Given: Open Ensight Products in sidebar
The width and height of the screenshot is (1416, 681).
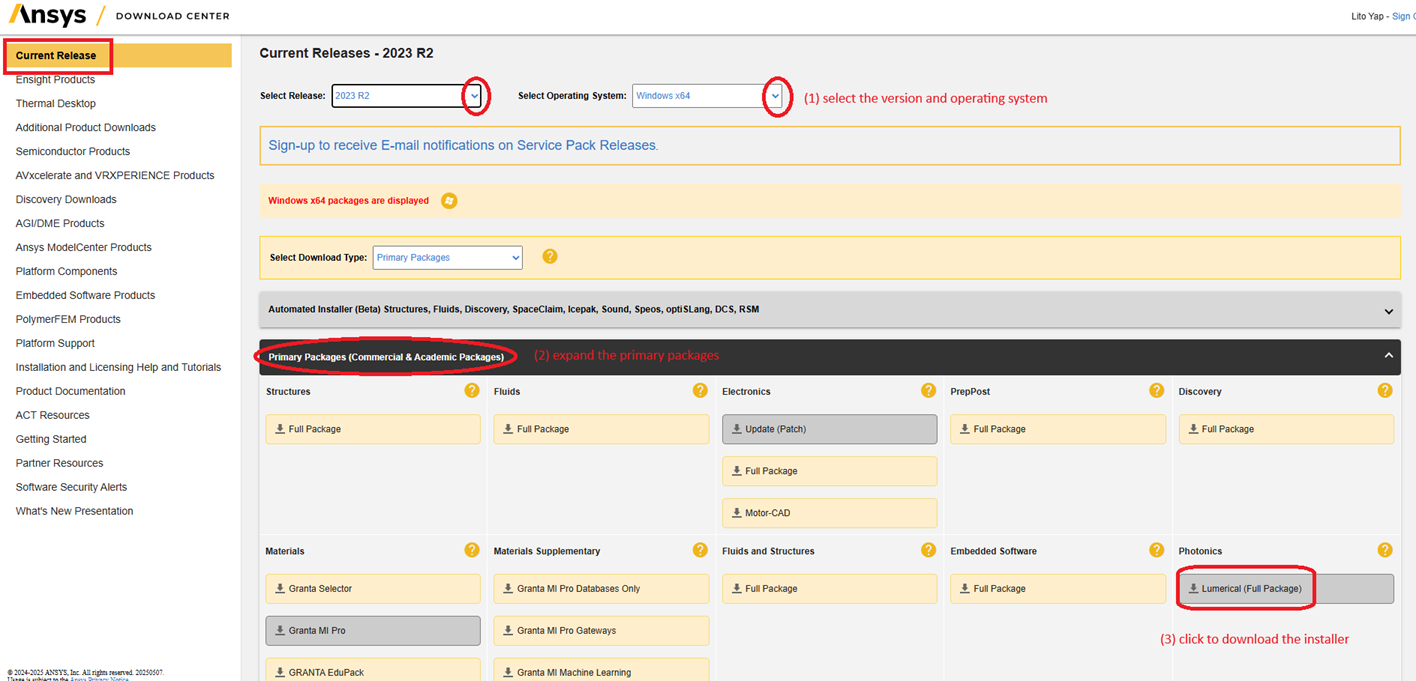Looking at the screenshot, I should [55, 79].
